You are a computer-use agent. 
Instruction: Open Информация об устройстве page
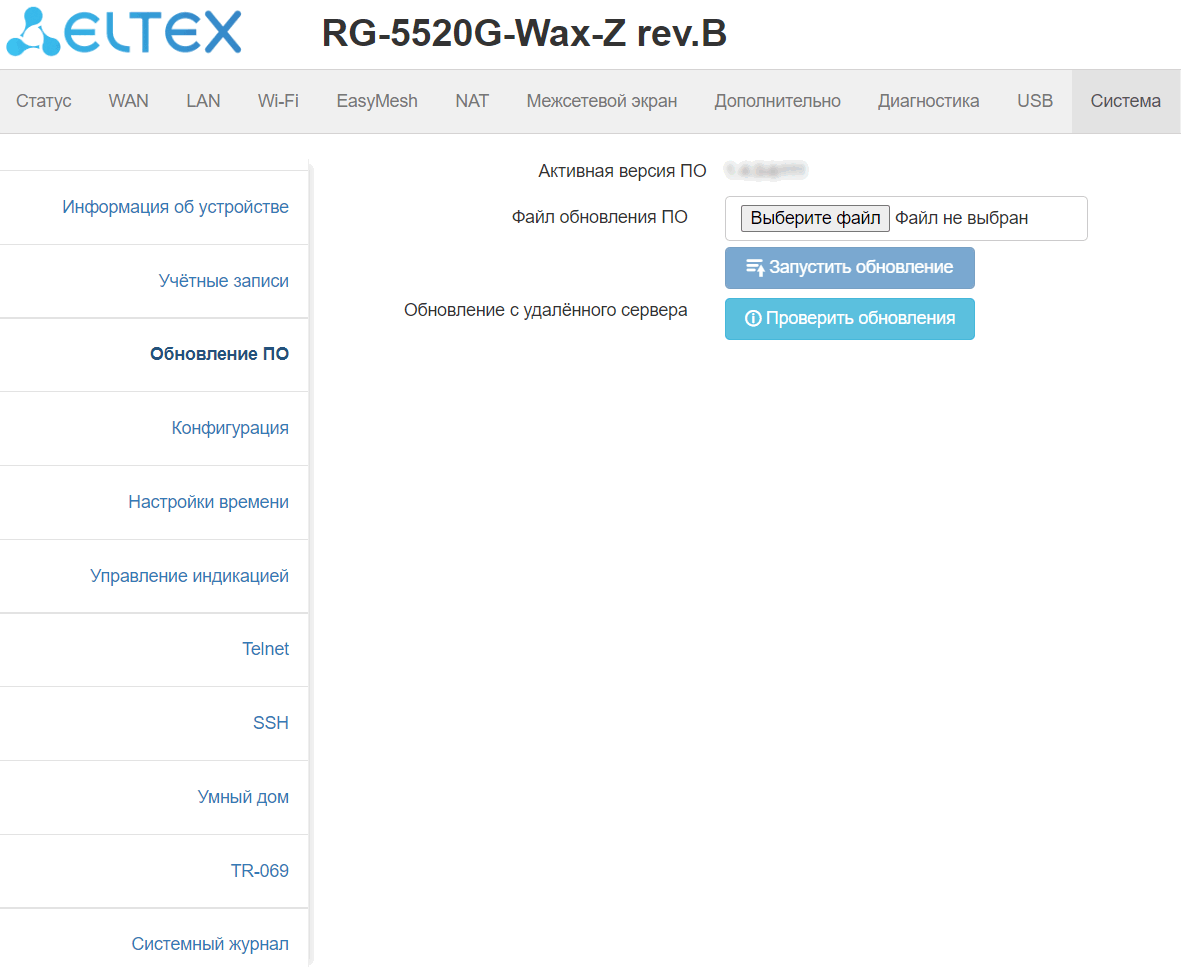point(175,207)
